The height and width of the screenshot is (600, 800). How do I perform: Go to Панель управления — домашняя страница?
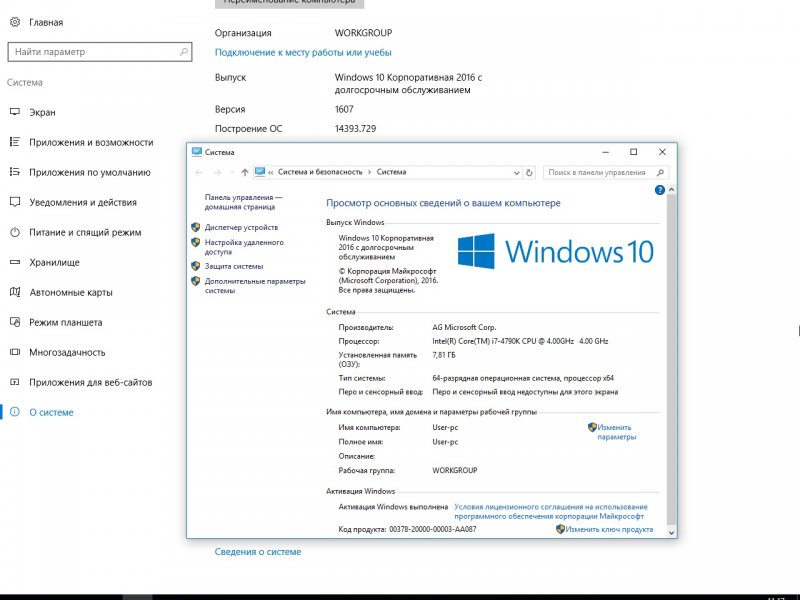tap(243, 202)
